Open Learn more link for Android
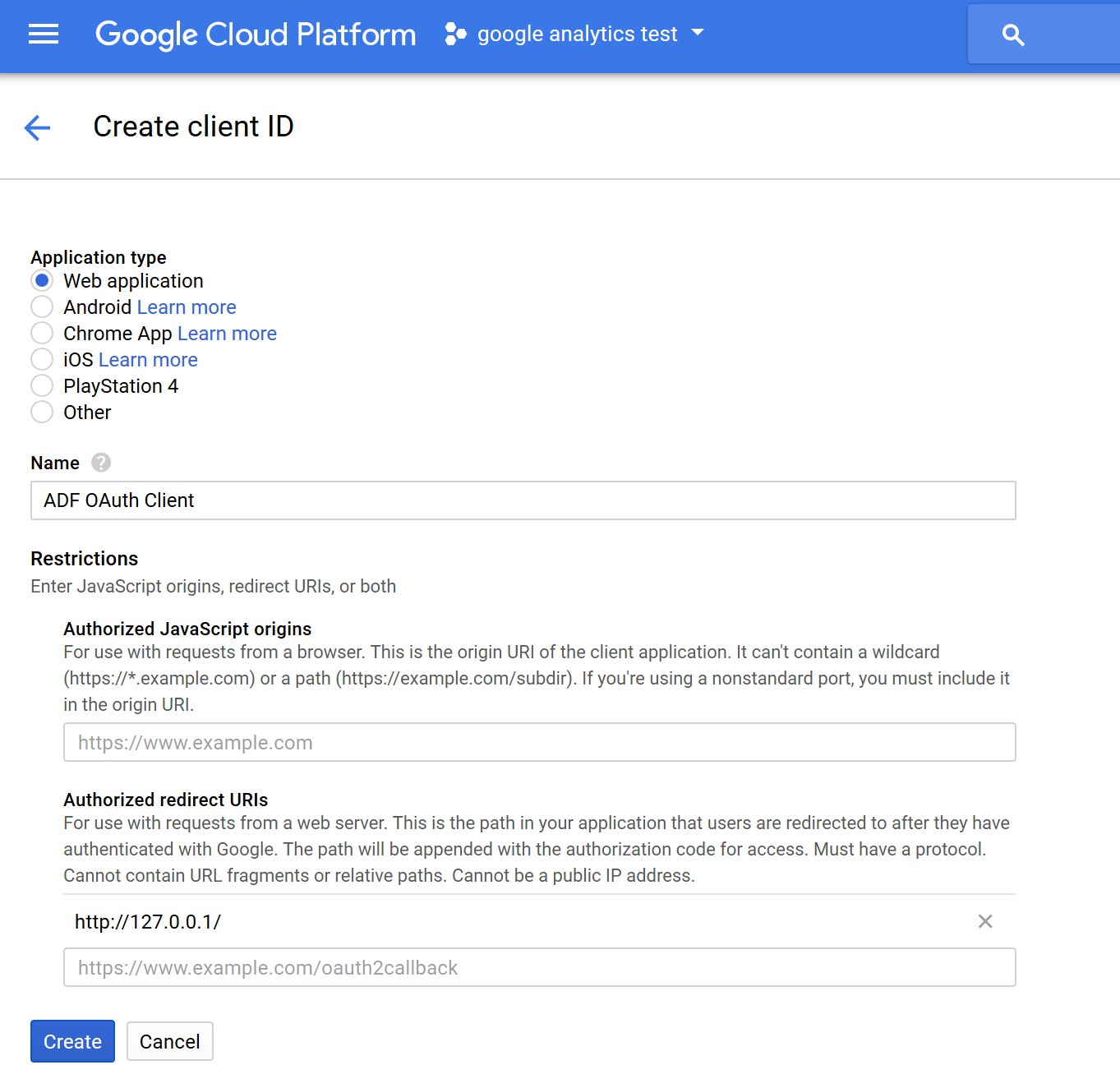The height and width of the screenshot is (1088, 1120). (187, 307)
